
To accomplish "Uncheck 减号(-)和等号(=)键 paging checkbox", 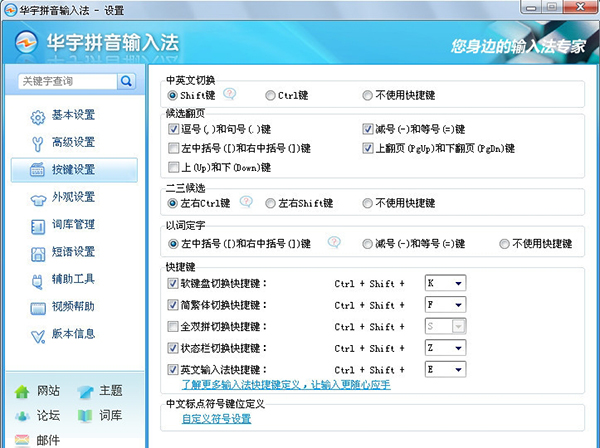I will (x=368, y=129).
